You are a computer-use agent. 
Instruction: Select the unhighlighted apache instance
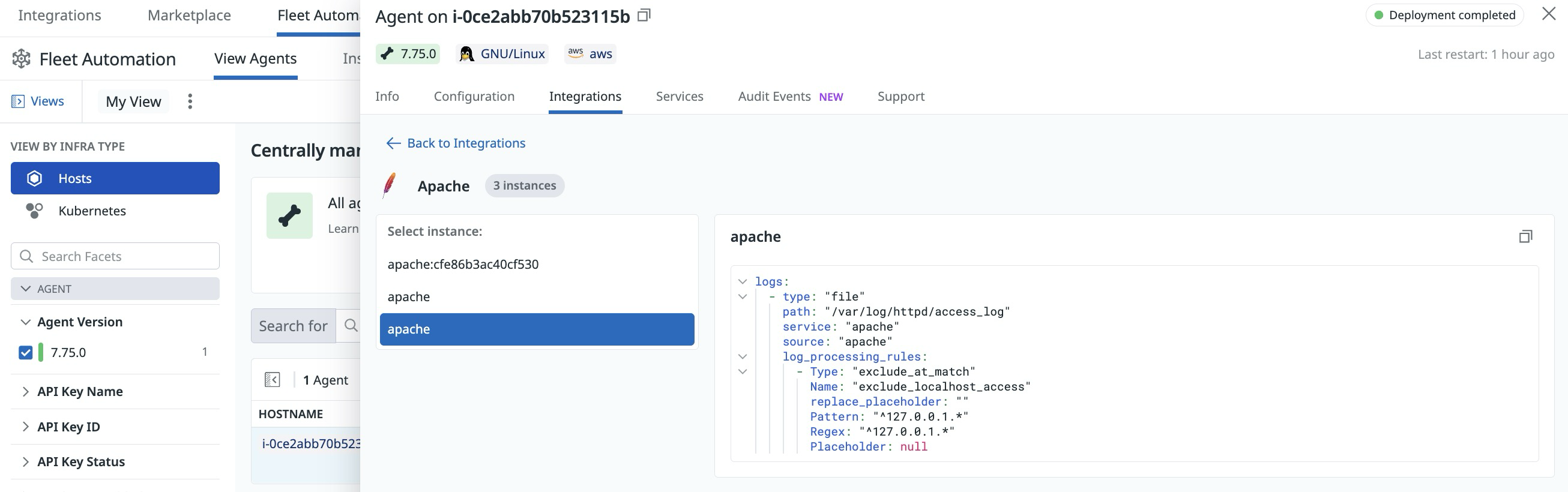537,297
